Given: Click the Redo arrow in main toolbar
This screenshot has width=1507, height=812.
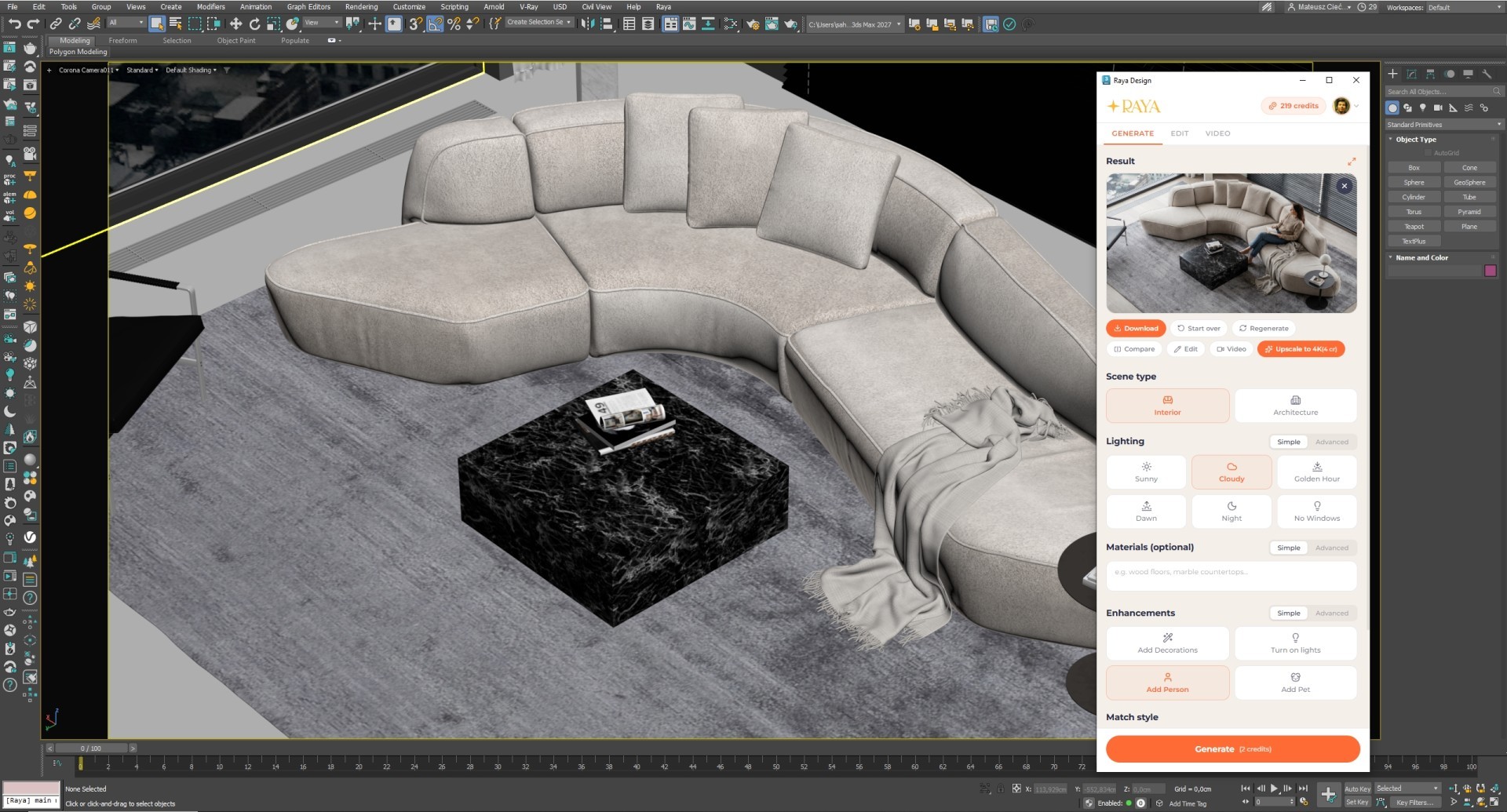Looking at the screenshot, I should (x=33, y=24).
